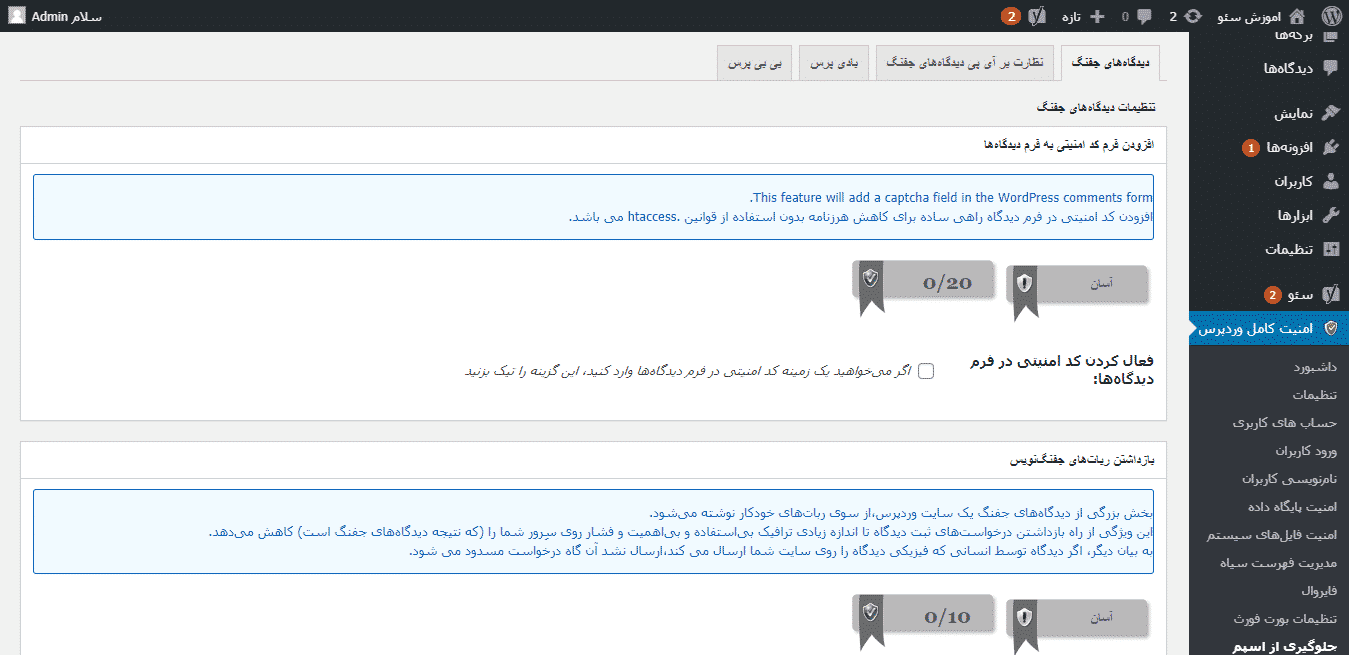Click orange badge 1 beside افزونه‌ها
This screenshot has width=1349, height=655.
[1251, 148]
